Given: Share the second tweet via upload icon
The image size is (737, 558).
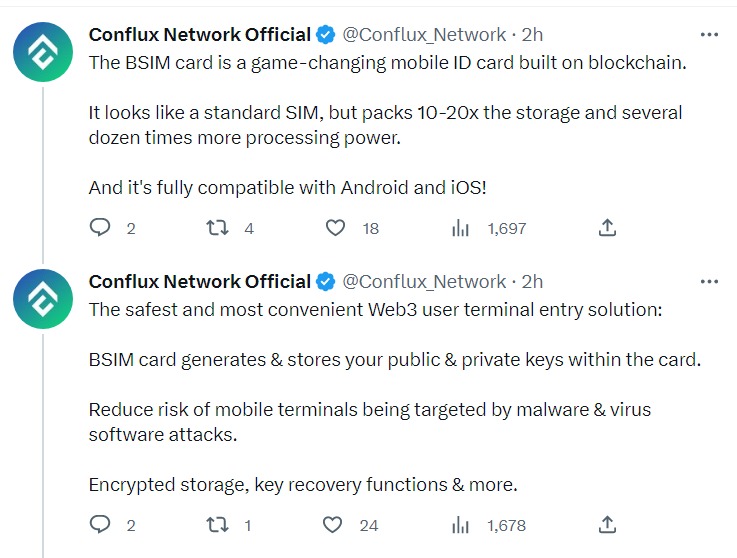Looking at the screenshot, I should pyautogui.click(x=607, y=525).
